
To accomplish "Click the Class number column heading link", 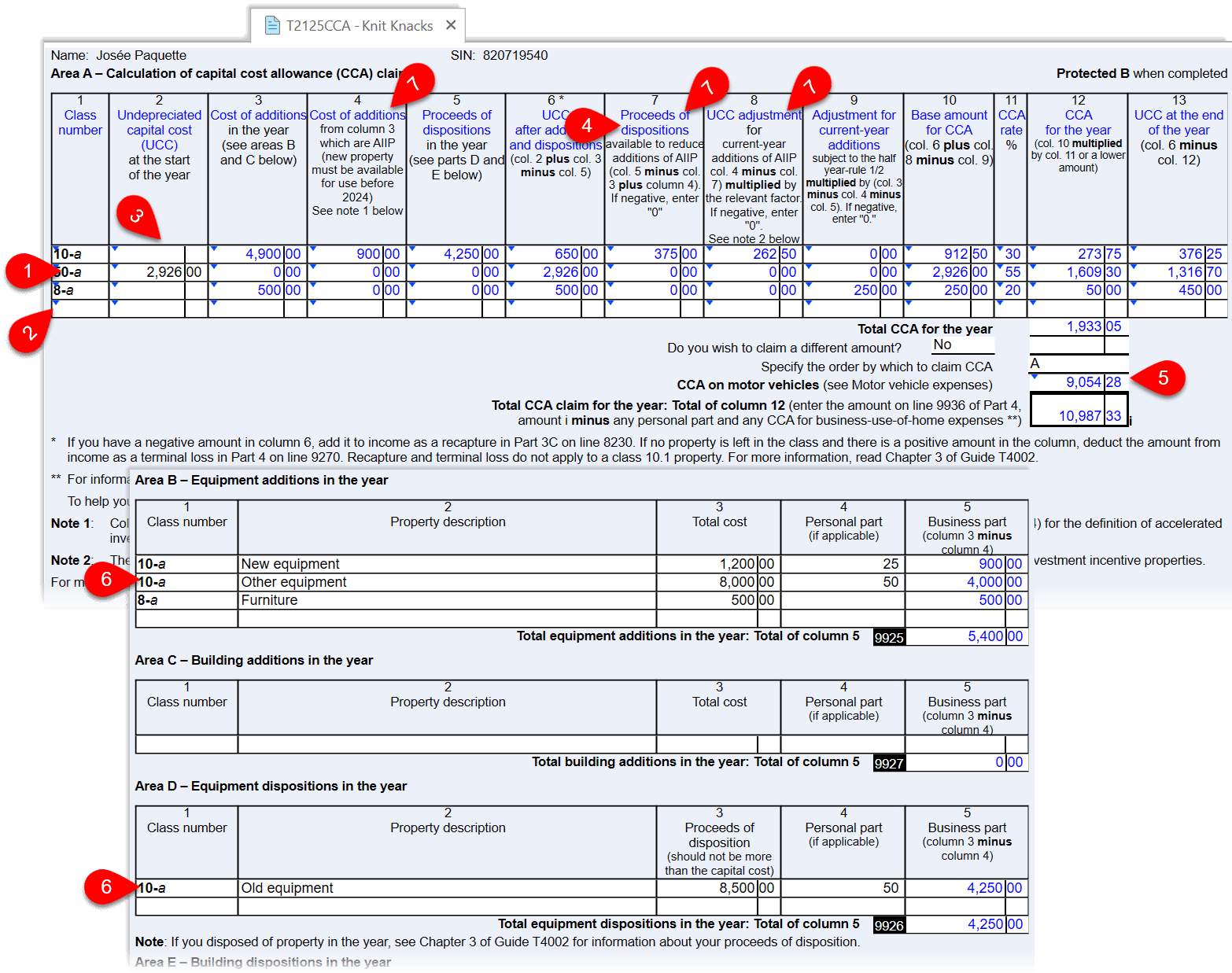I will tap(80, 123).
